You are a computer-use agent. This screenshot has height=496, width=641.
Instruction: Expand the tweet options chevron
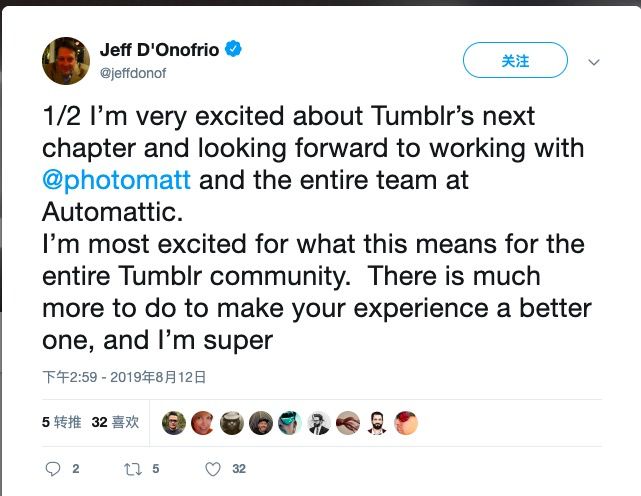(593, 62)
